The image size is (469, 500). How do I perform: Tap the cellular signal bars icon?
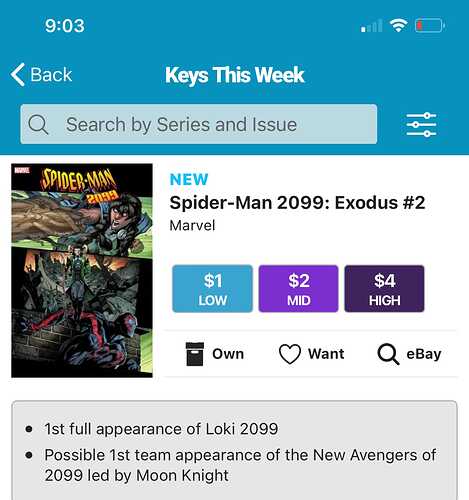(x=372, y=26)
